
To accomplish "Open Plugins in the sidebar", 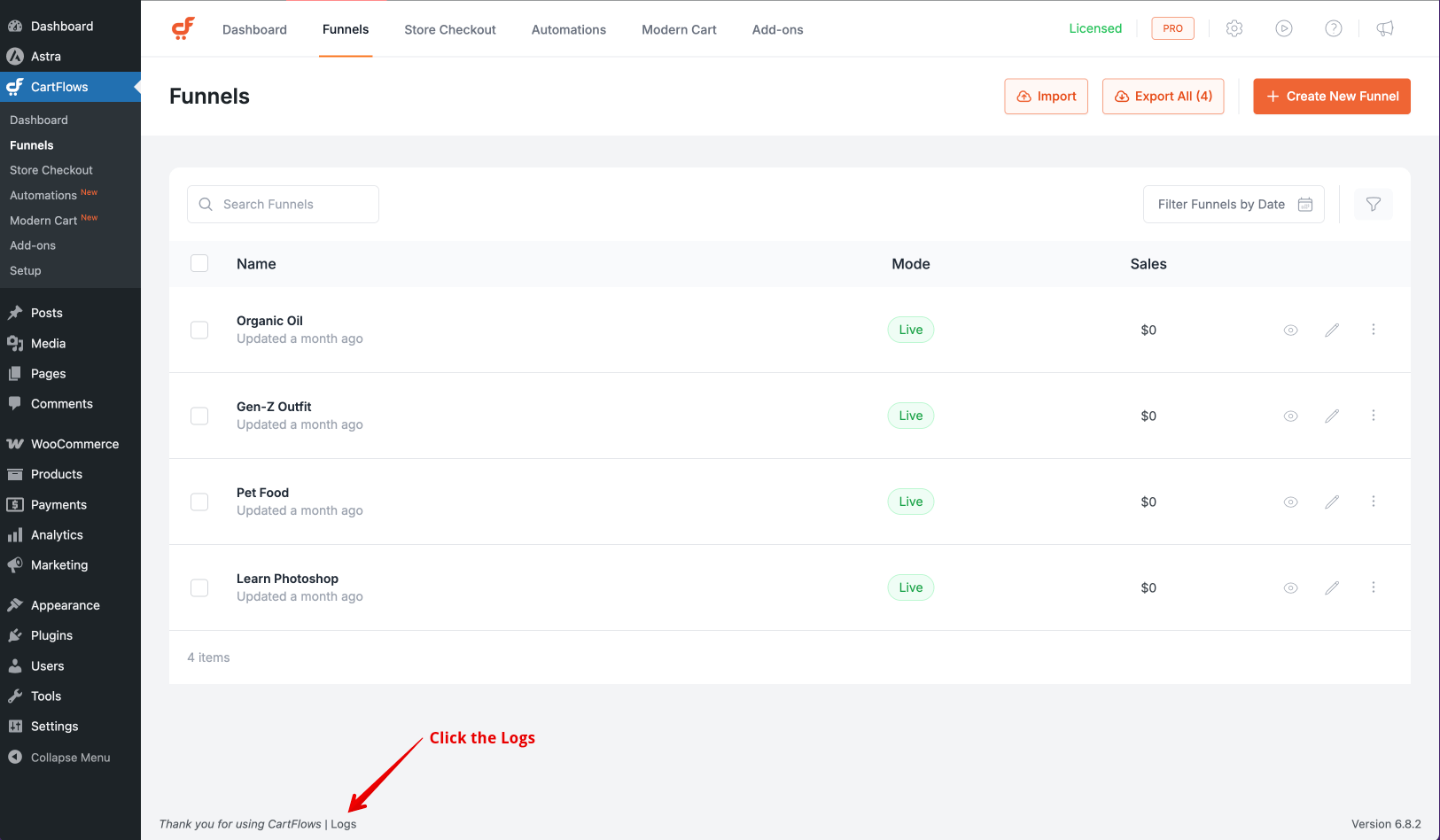I will click(x=70, y=635).
